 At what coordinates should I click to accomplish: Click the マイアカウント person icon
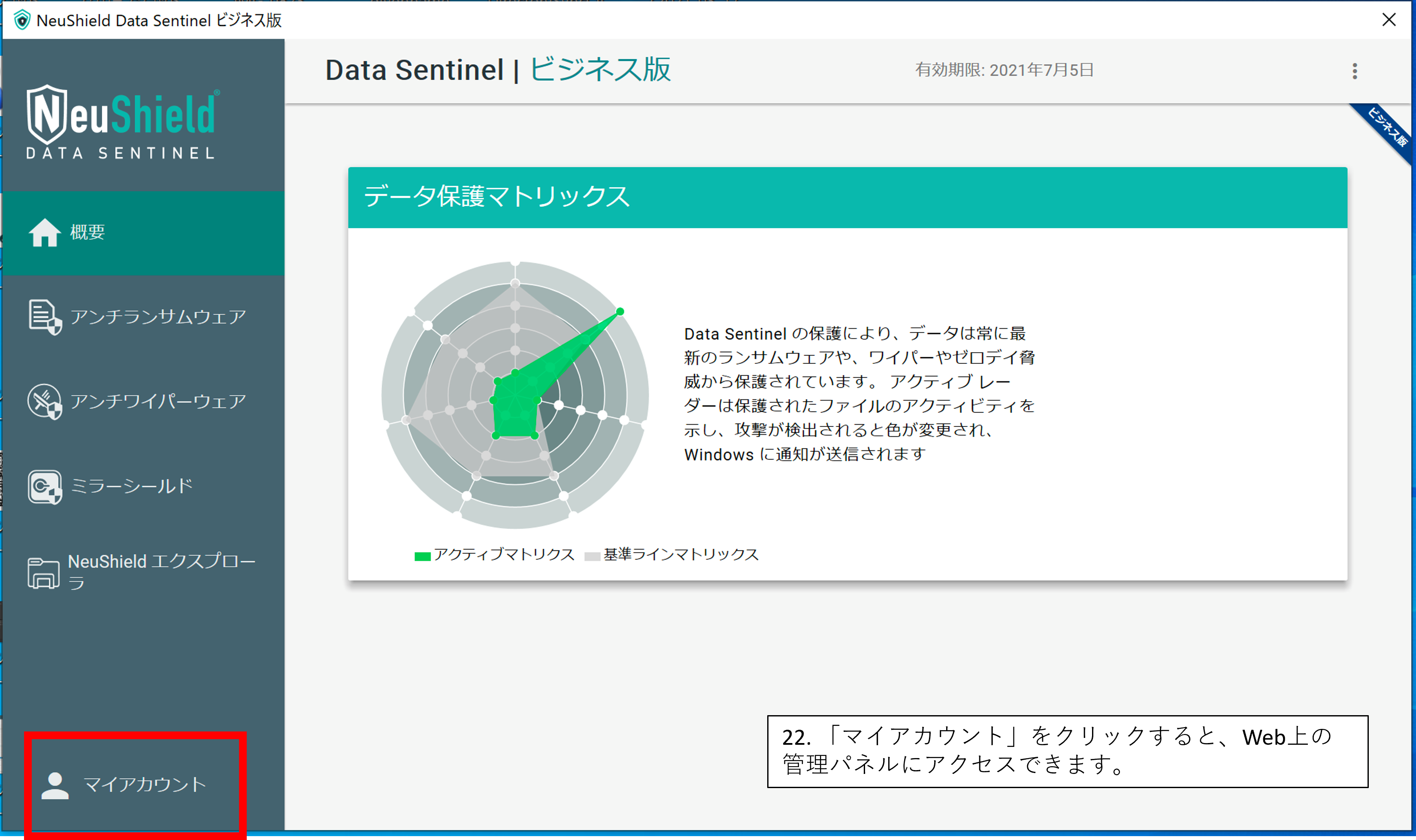(x=55, y=786)
